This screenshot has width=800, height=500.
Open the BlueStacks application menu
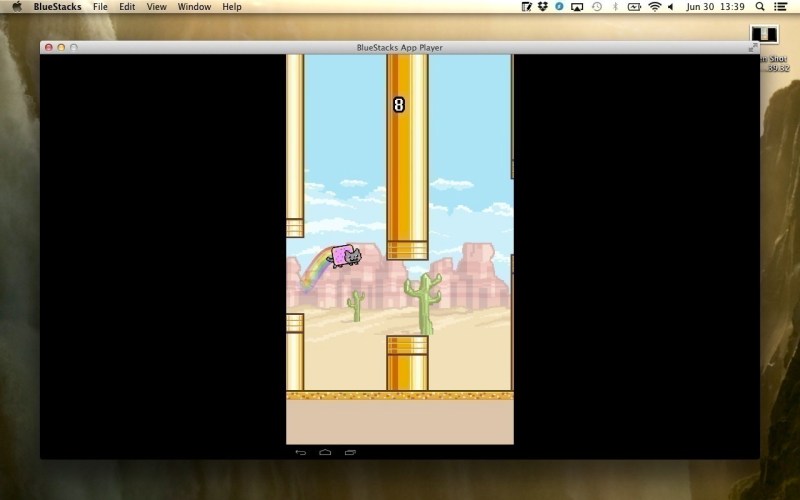coord(57,7)
